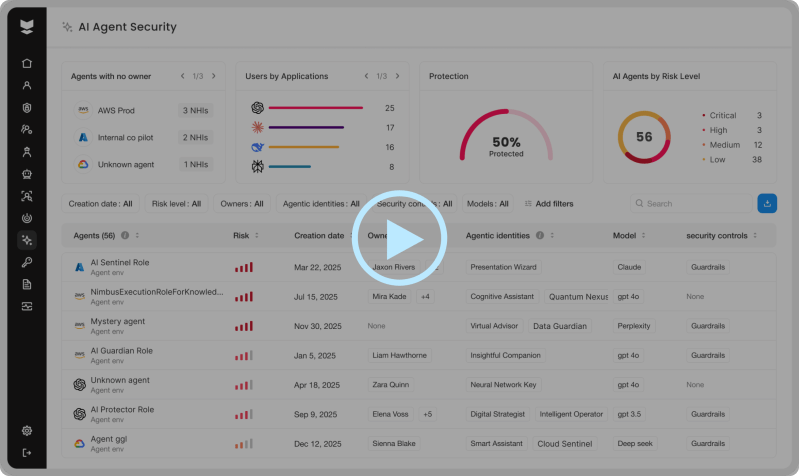The height and width of the screenshot is (476, 799).
Task: Sort the Agents (56) column
Action: click(x=137, y=235)
